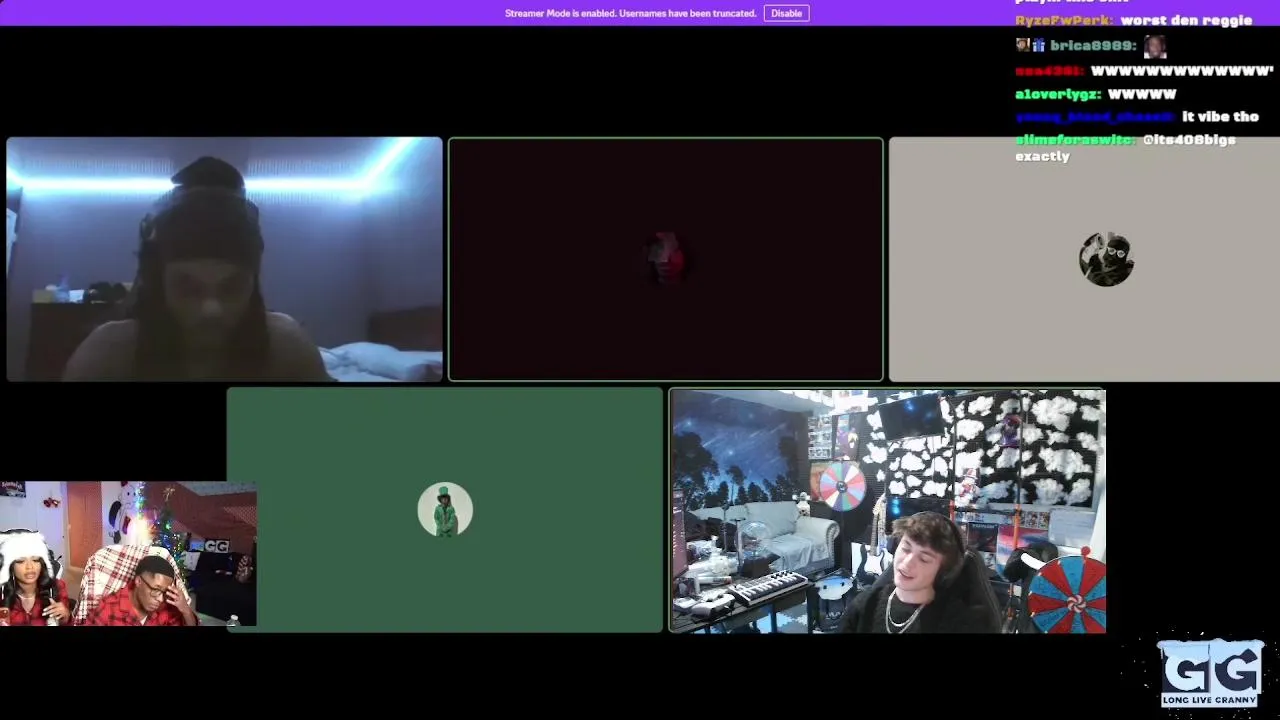This screenshot has width=1280, height=720.
Task: Click the avatar in the gray call tile
Action: click(x=1106, y=259)
